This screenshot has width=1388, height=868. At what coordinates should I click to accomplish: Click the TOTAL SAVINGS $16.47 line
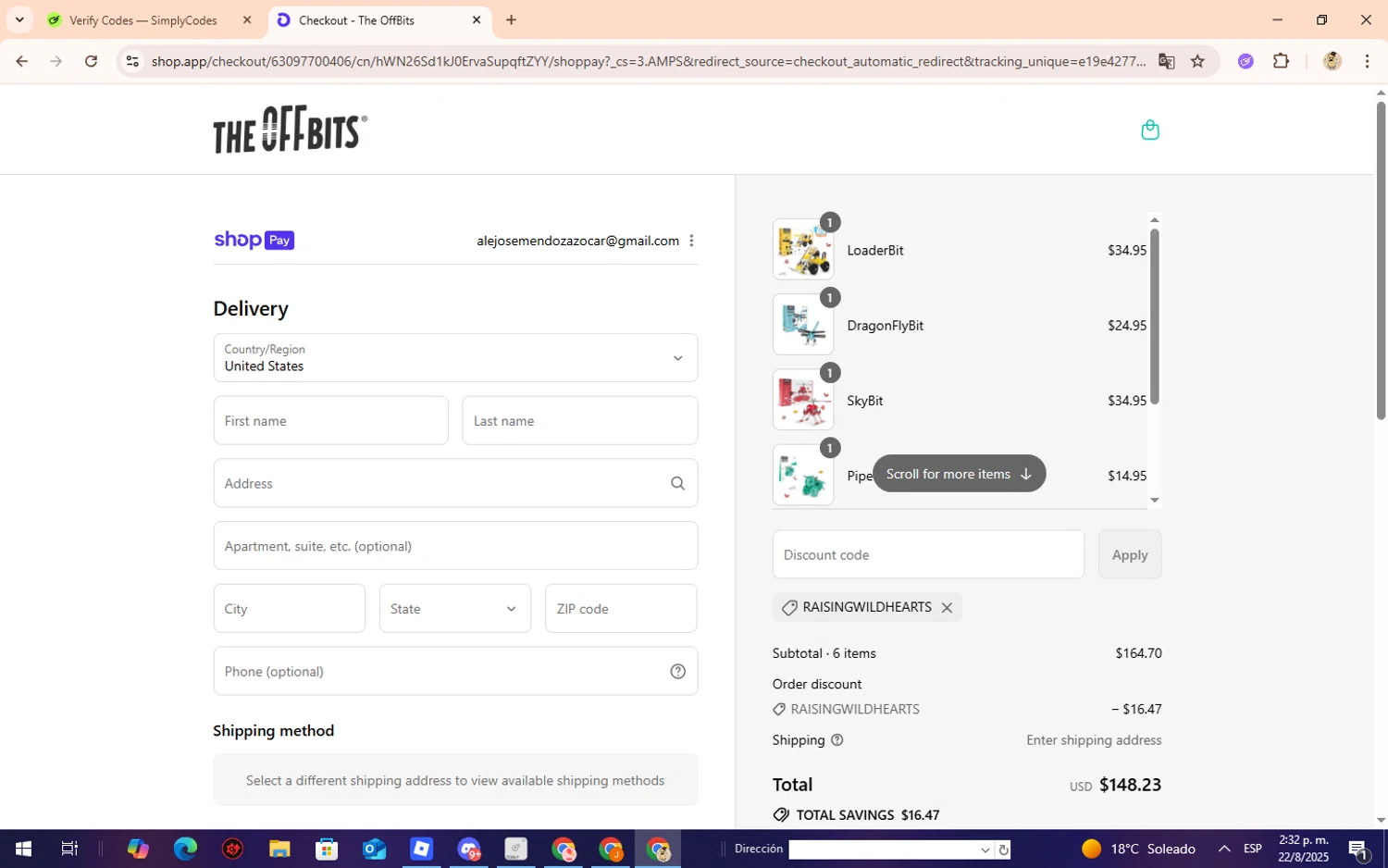[x=856, y=815]
